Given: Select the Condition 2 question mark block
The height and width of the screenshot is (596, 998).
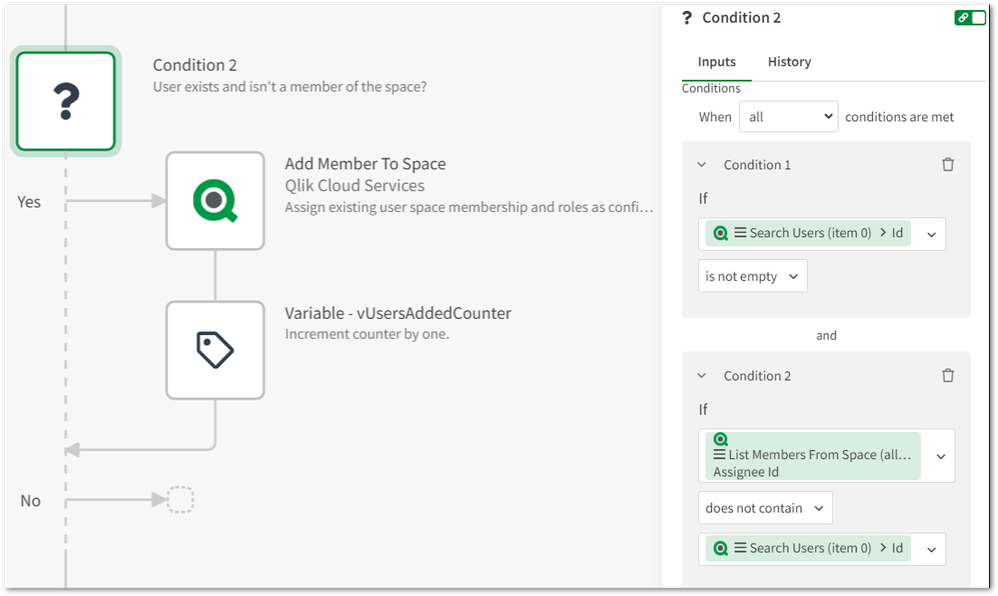Looking at the screenshot, I should coord(65,101).
